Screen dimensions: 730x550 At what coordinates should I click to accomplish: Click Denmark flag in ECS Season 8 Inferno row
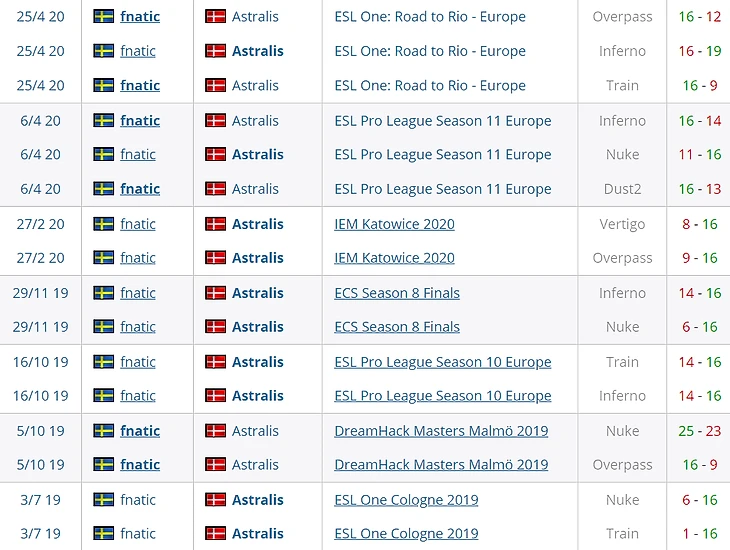(215, 293)
